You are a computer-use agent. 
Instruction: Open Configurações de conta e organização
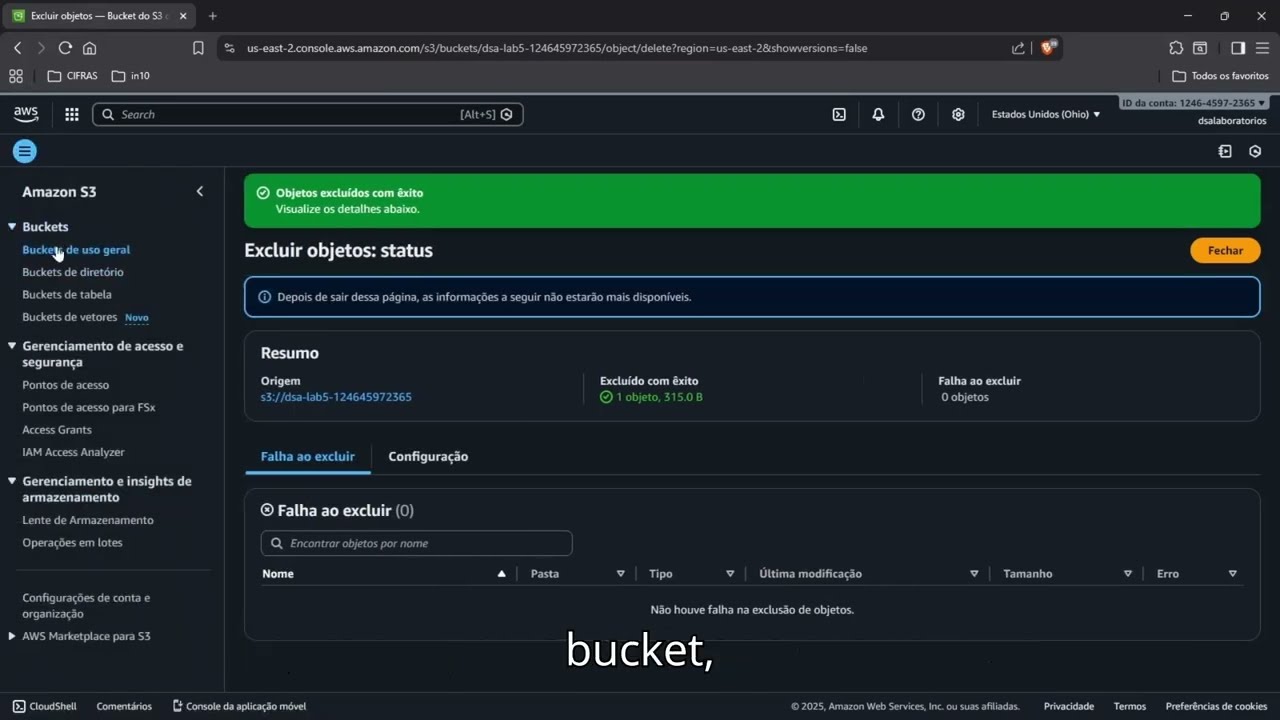coord(86,605)
